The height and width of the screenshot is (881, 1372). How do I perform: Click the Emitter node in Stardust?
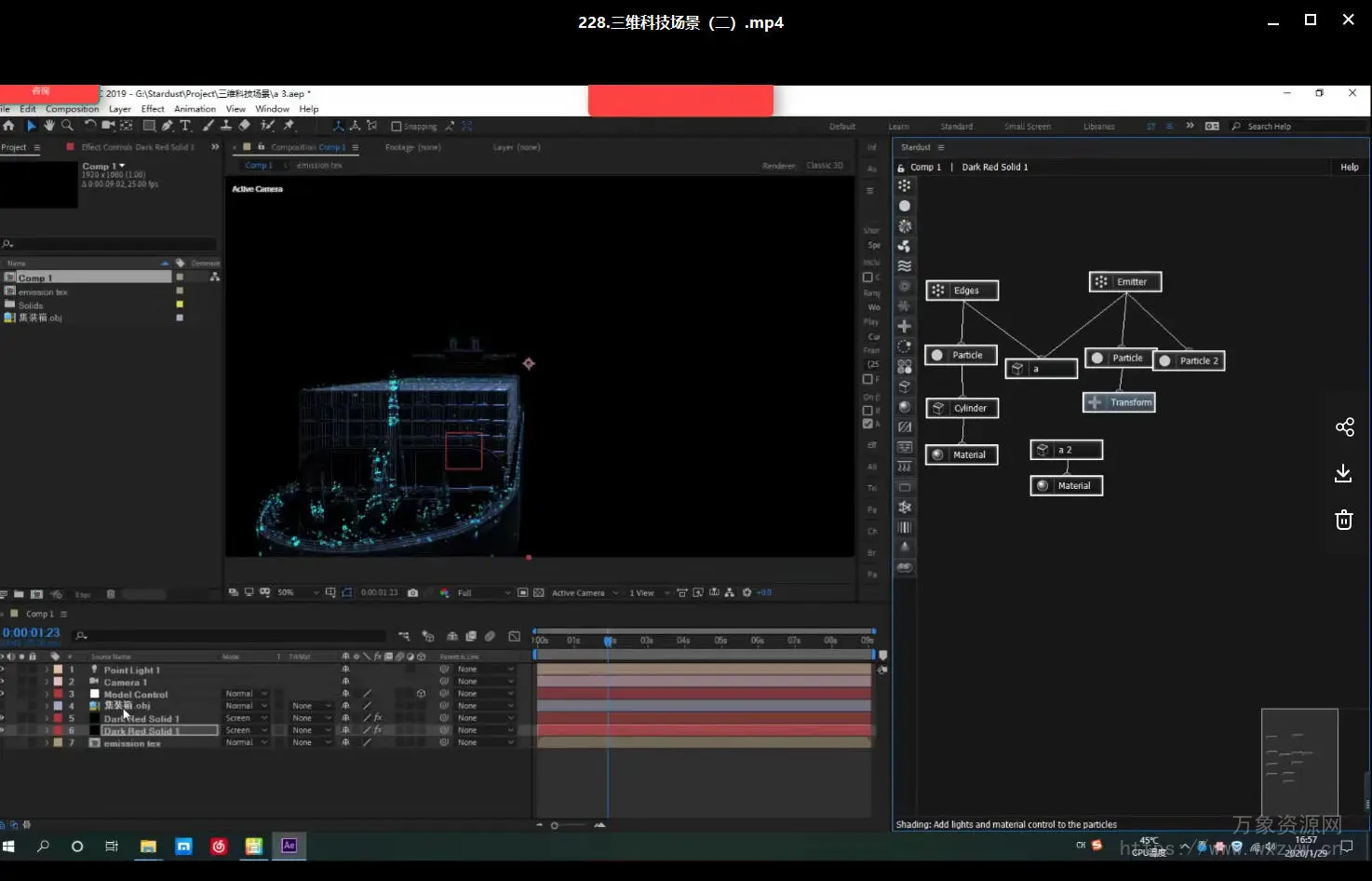click(1124, 282)
